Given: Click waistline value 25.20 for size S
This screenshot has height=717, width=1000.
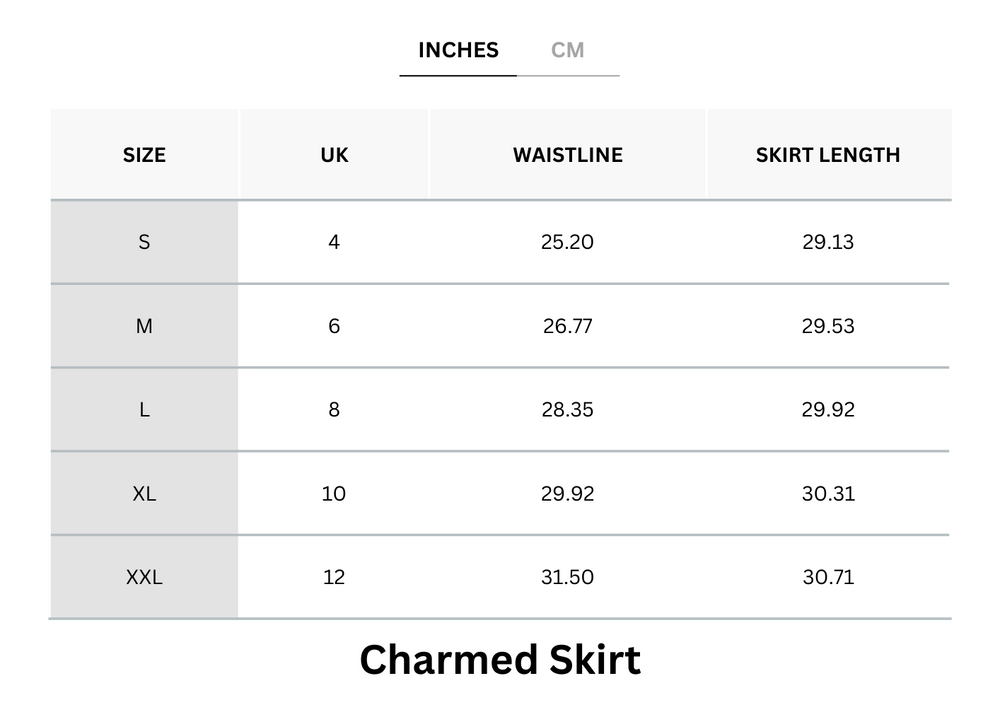Looking at the screenshot, I should pos(568,241).
